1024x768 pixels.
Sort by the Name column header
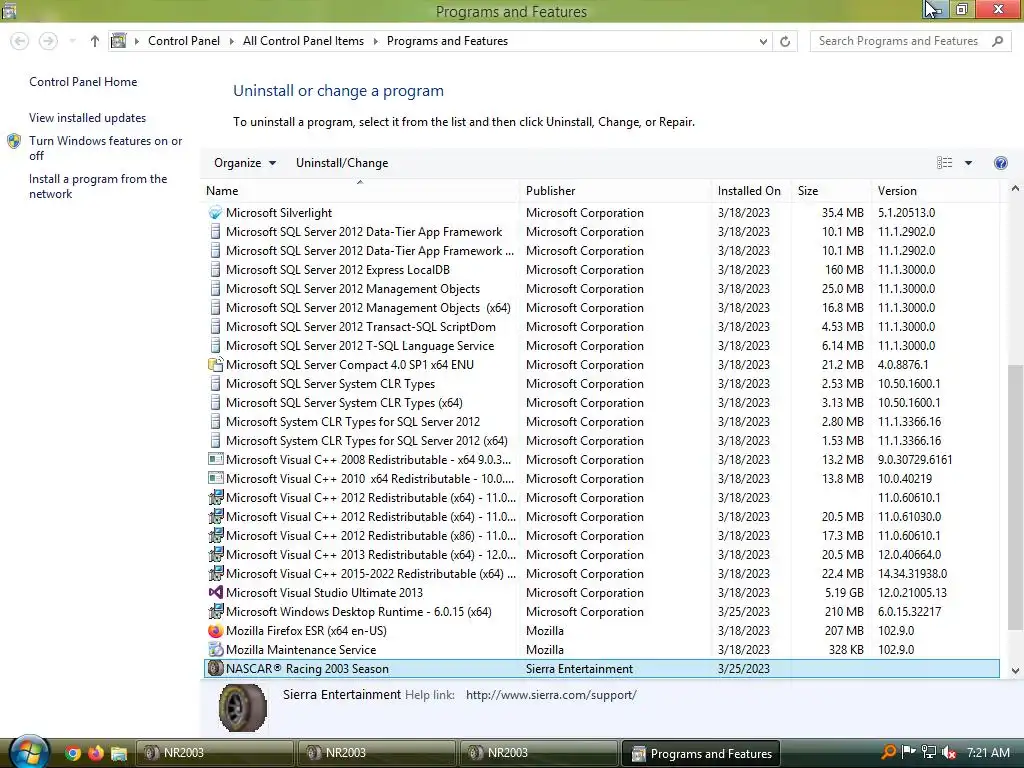[360, 191]
